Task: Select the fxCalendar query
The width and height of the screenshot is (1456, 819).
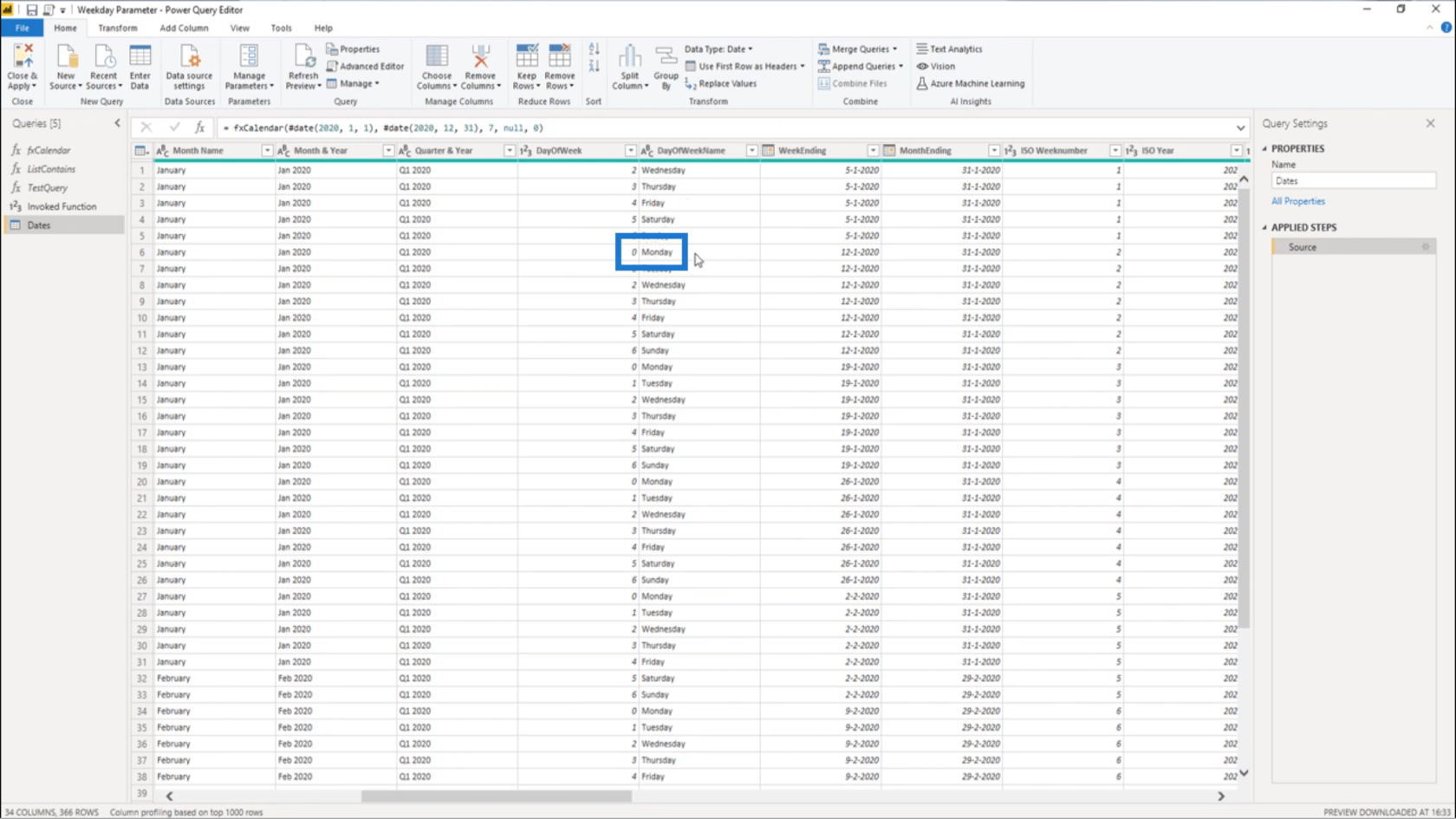Action: click(x=63, y=151)
